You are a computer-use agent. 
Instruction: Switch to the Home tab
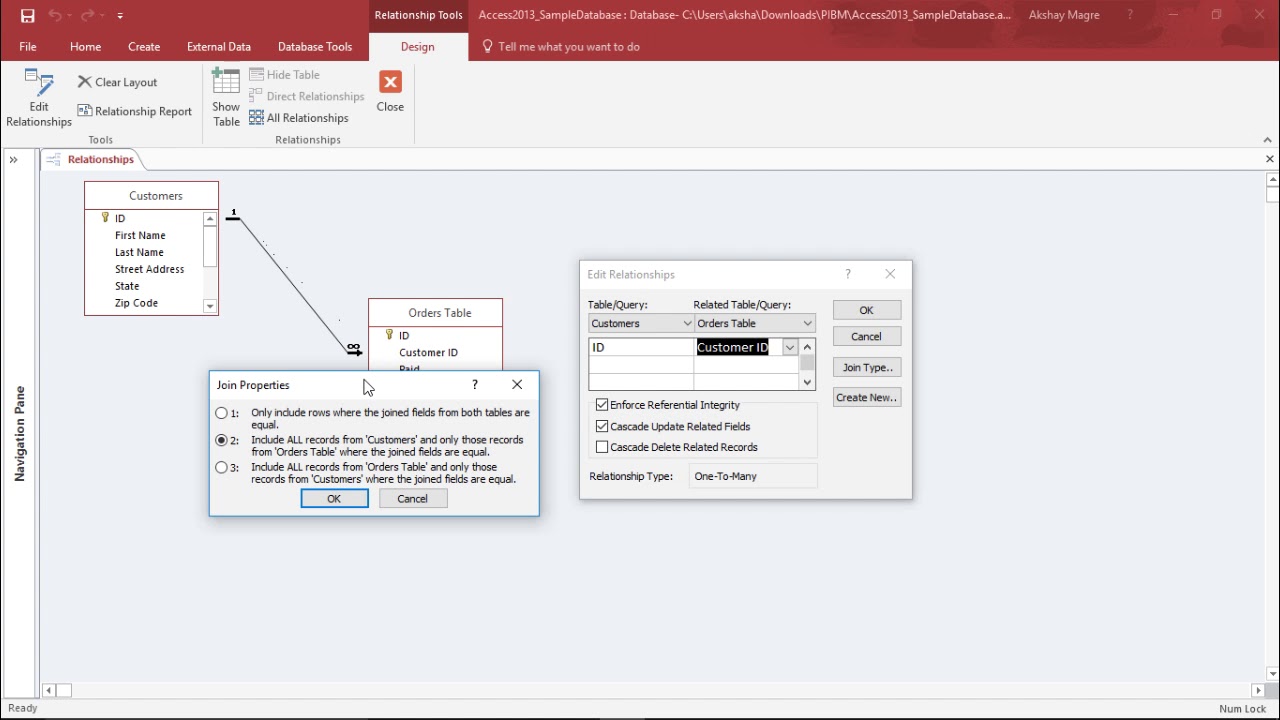(85, 46)
